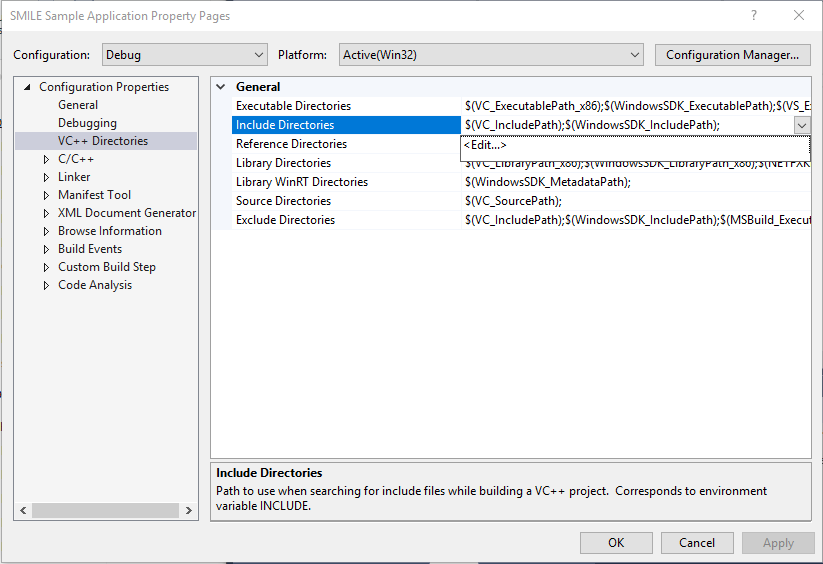Select the Debugging tree item

pos(87,123)
